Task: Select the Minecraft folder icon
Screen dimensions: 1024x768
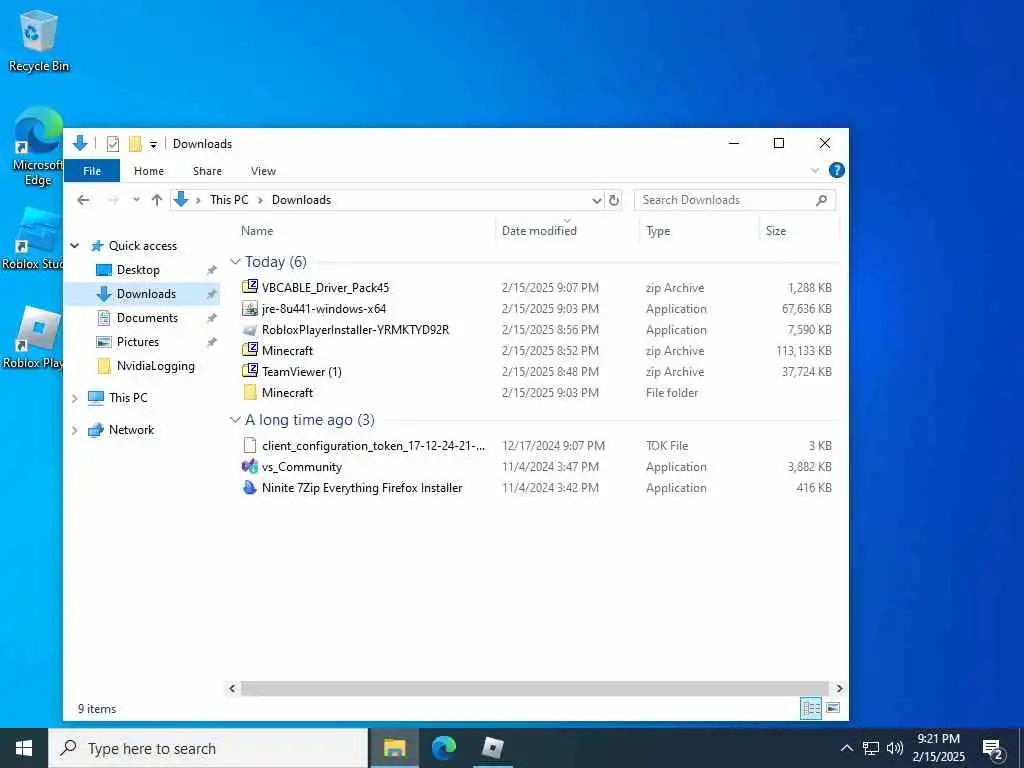Action: 249,392
